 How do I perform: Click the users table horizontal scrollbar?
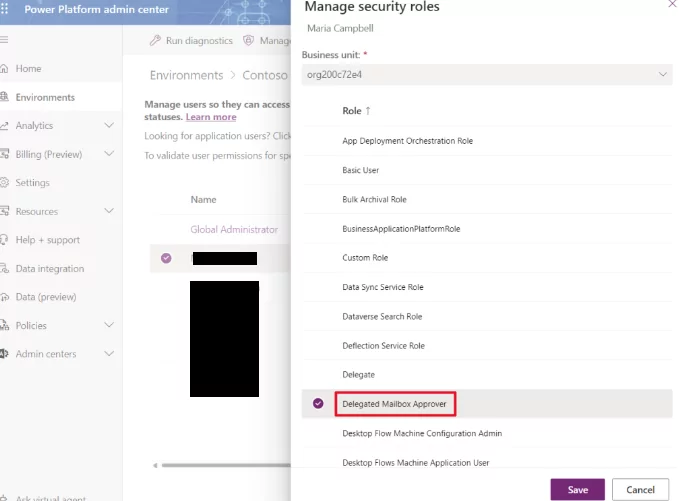[x=226, y=465]
